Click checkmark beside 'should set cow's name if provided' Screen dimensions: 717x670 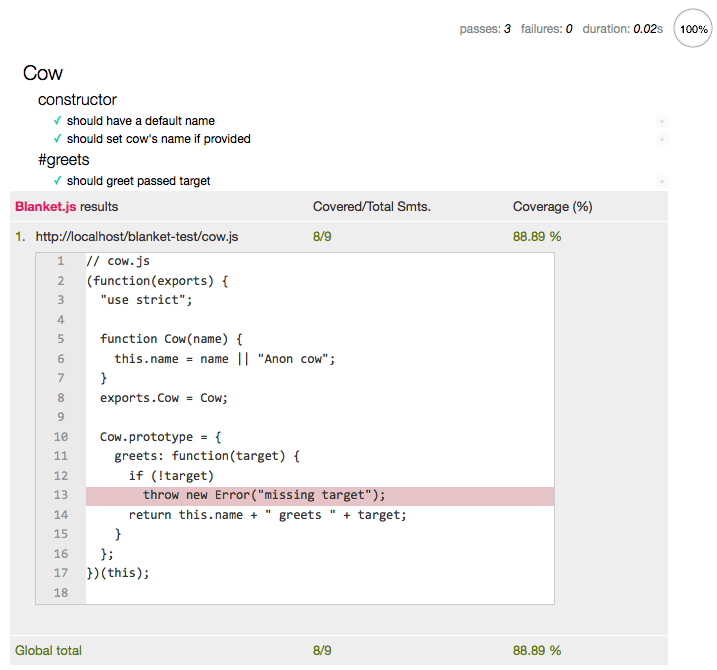point(58,139)
